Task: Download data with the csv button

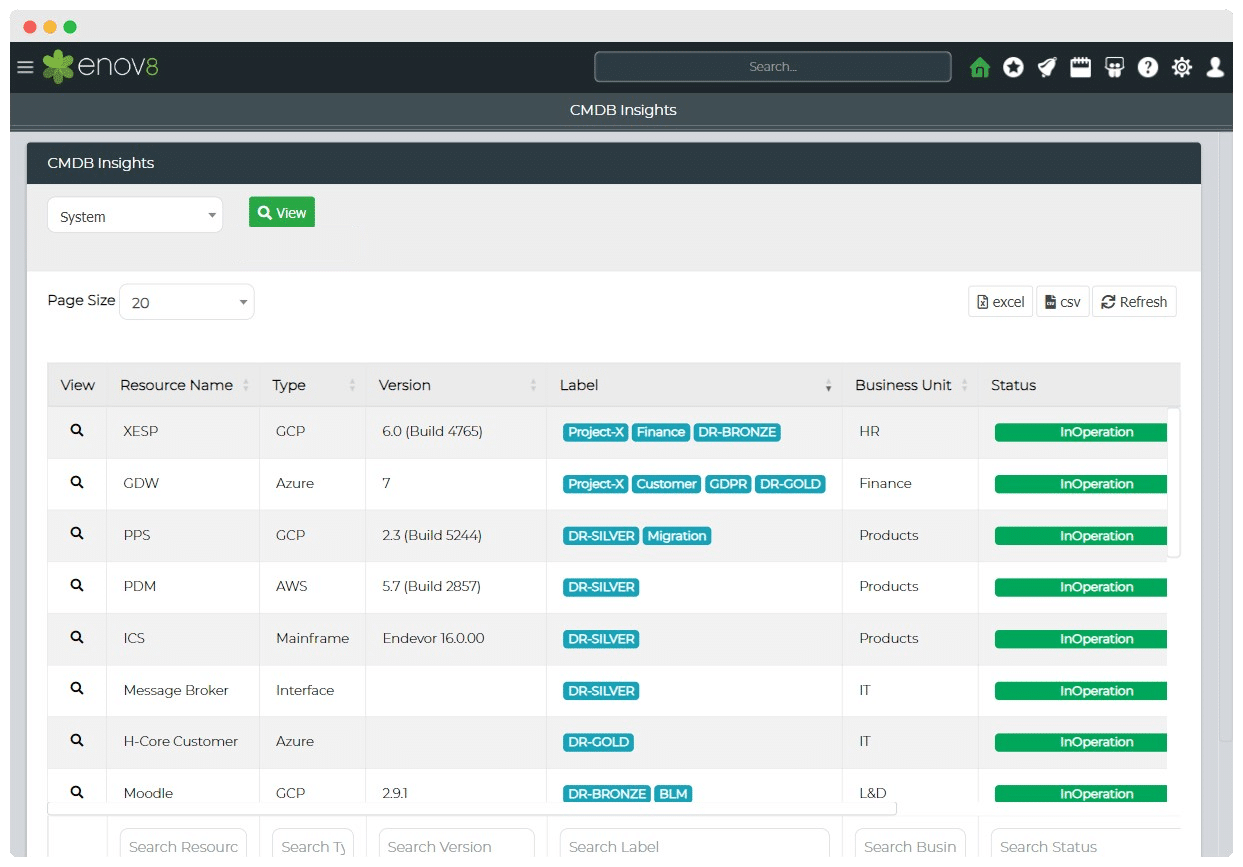Action: pyautogui.click(x=1062, y=302)
